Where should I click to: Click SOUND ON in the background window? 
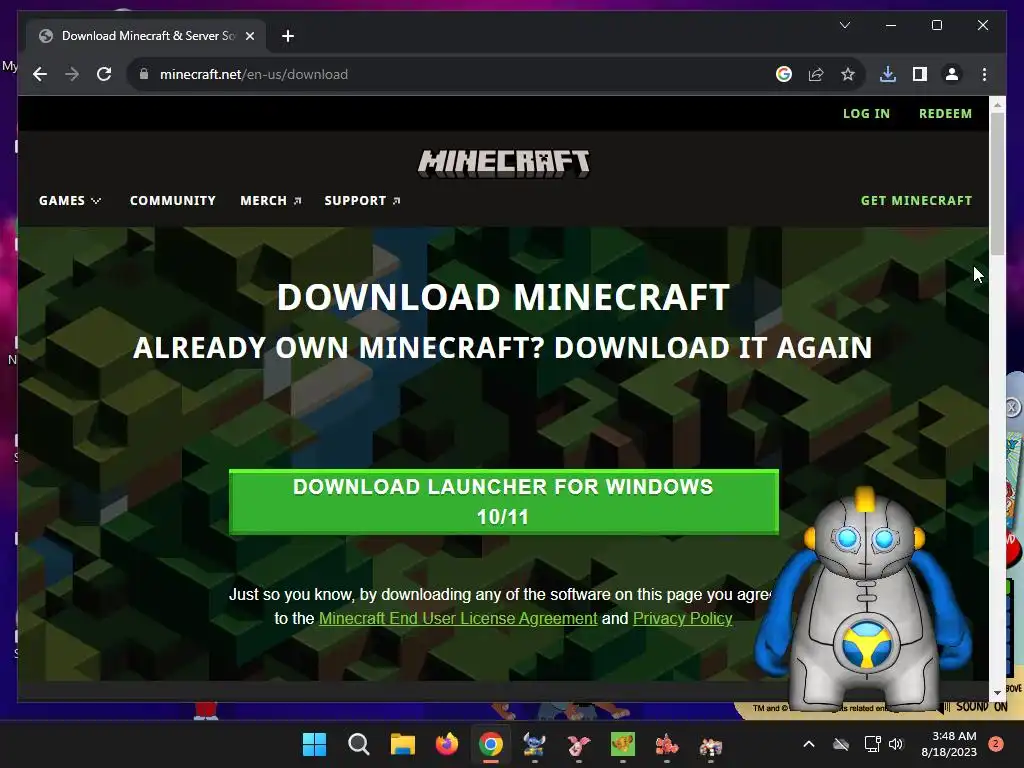(982, 707)
